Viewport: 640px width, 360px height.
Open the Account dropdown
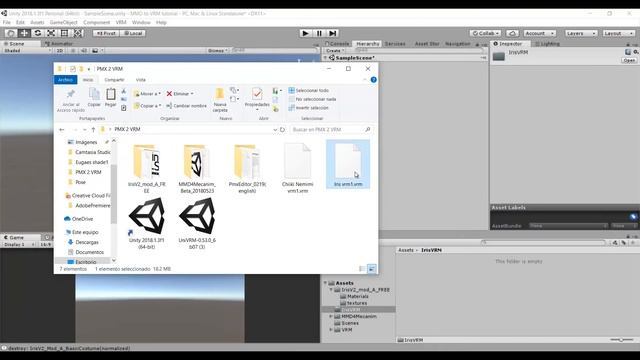click(x=540, y=33)
